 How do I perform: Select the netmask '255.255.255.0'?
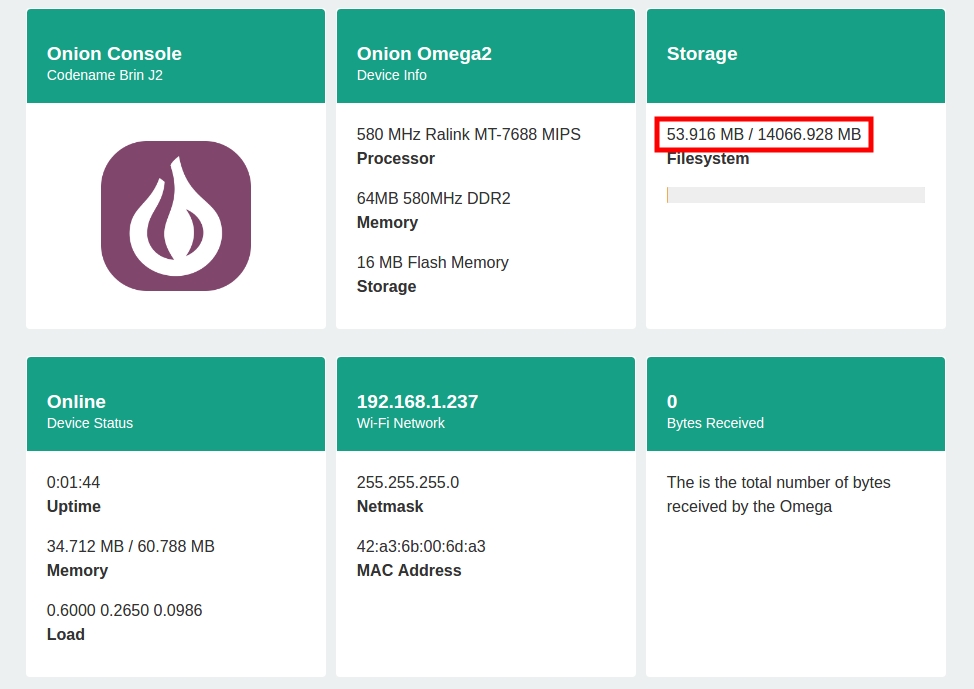click(x=408, y=482)
